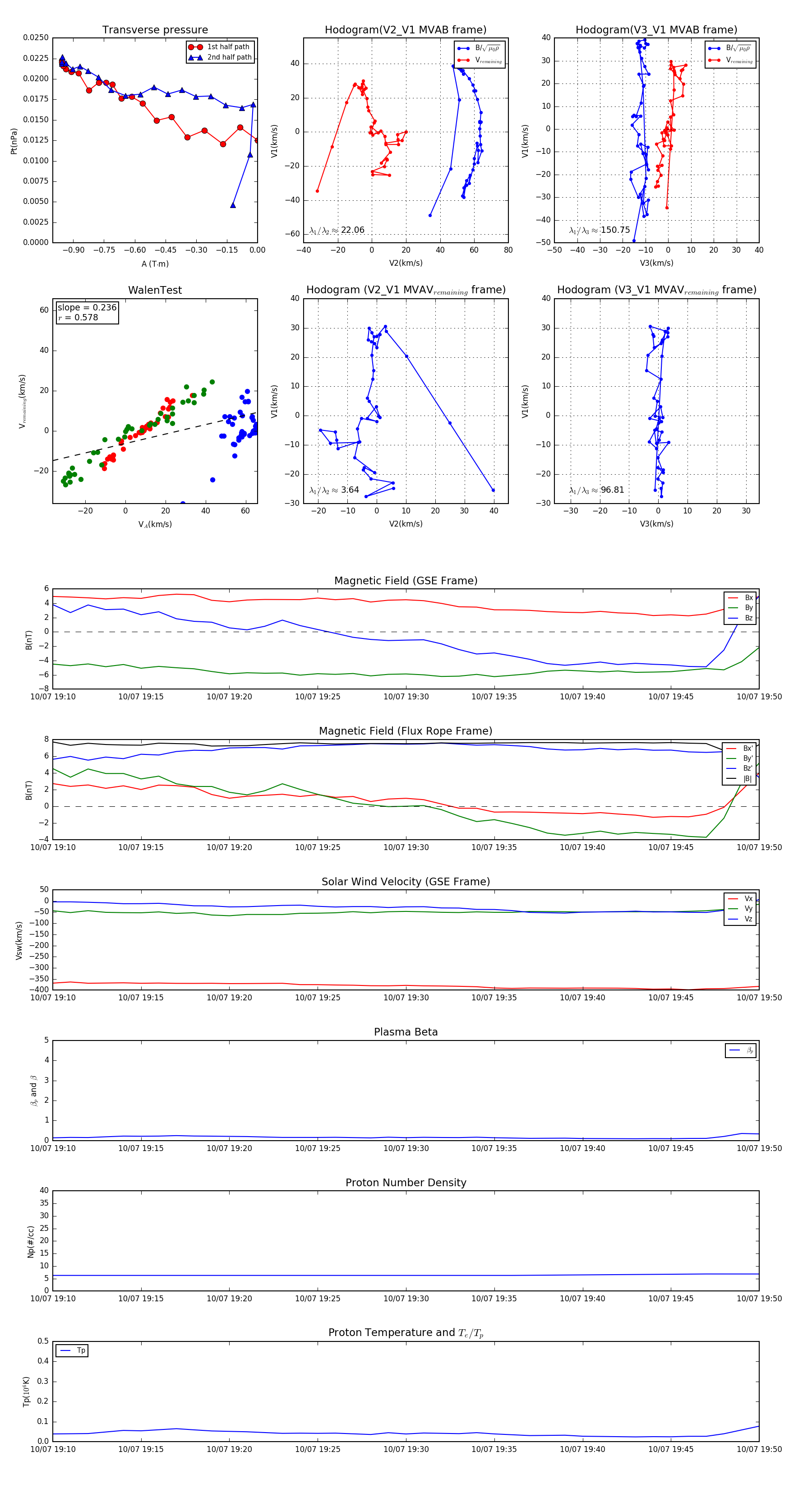Click 'r = 0.578' annotation

click(78, 317)
